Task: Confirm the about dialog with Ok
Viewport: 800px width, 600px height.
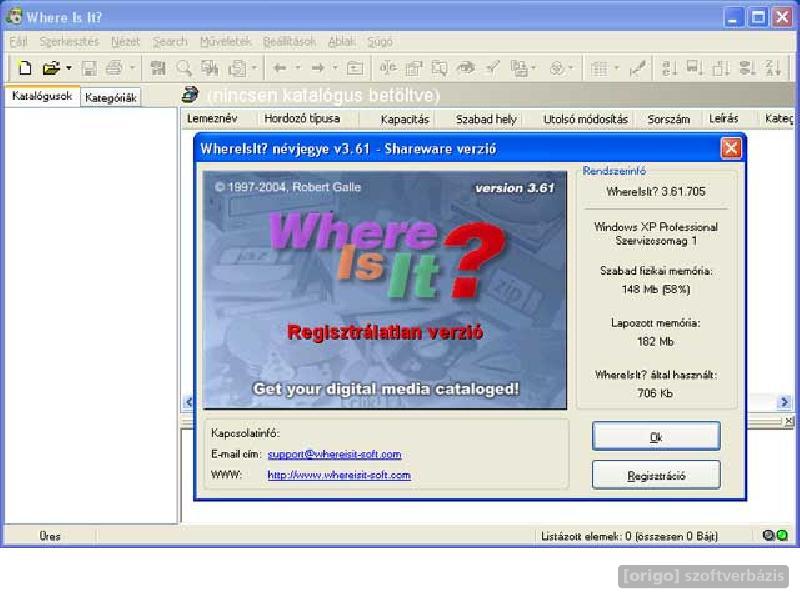Action: 656,436
